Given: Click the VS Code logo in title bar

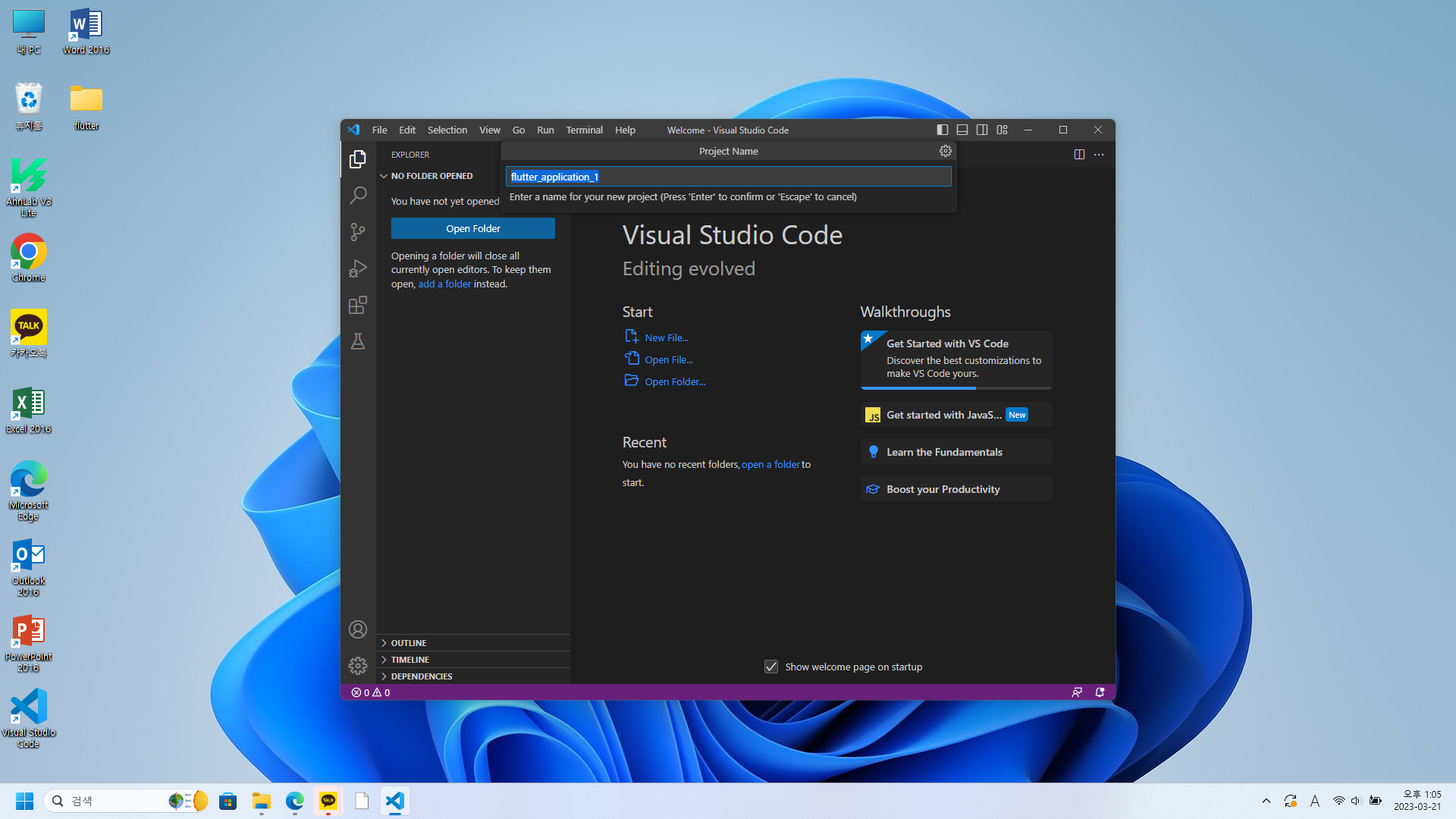Looking at the screenshot, I should (x=354, y=130).
